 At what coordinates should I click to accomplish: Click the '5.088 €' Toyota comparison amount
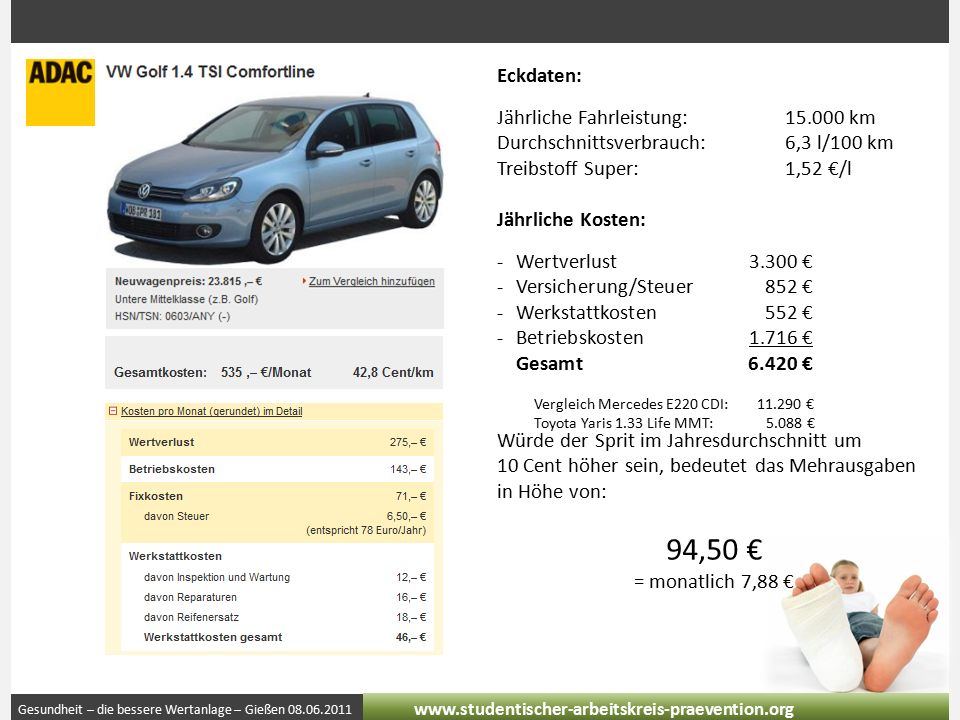[x=790, y=423]
